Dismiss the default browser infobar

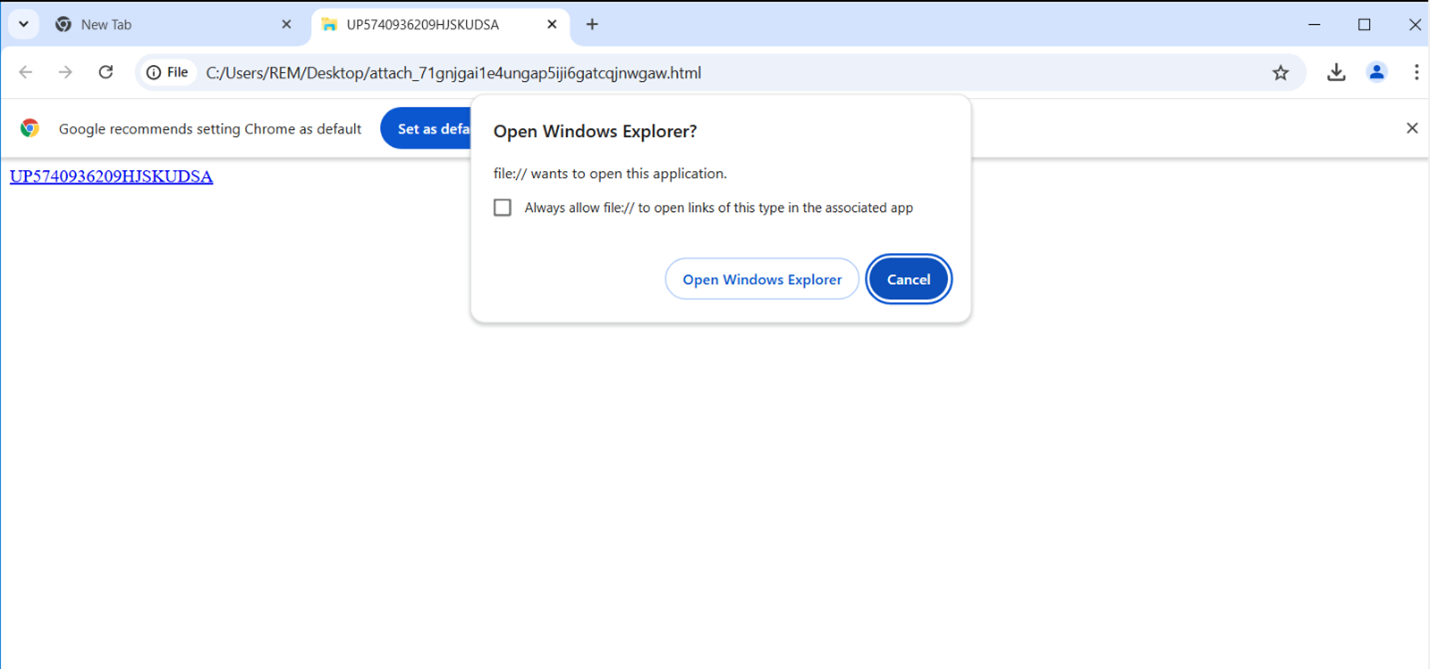coord(1412,128)
